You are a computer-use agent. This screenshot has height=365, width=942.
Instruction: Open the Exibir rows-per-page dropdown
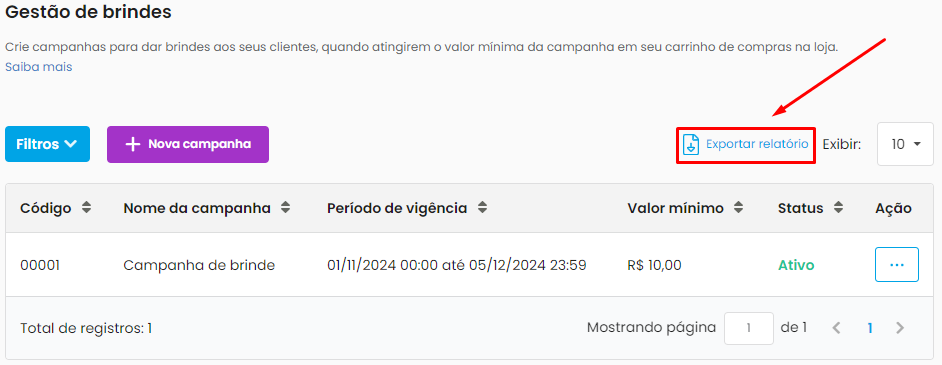coord(905,144)
